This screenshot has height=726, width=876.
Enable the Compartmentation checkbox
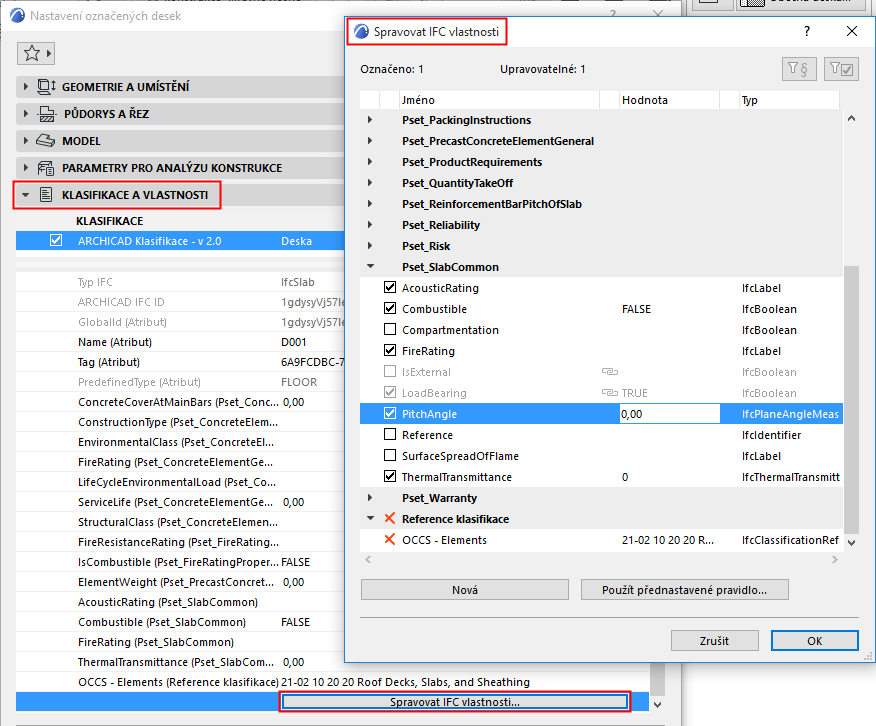tap(389, 330)
